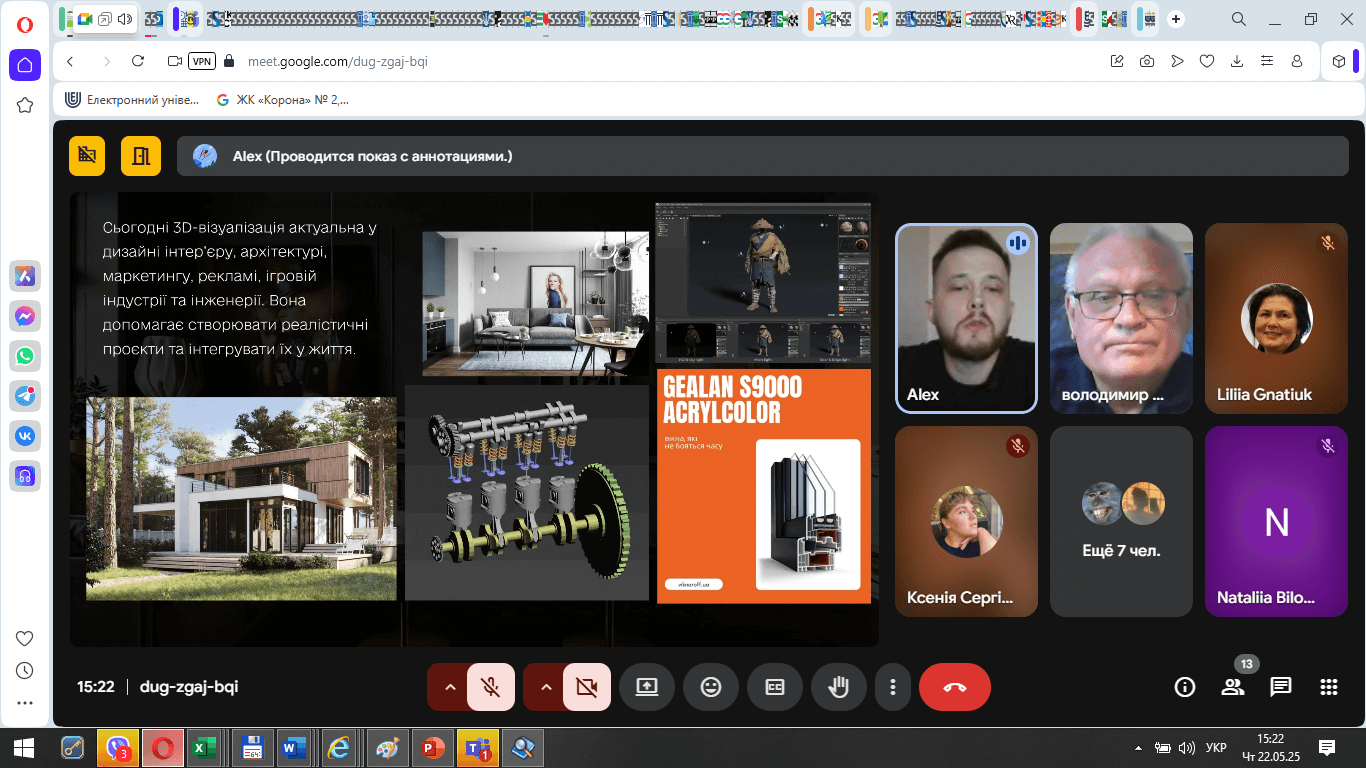This screenshot has width=1366, height=768.
Task: Open 'Електронний уніве...' bookmark
Action: click(x=132, y=99)
